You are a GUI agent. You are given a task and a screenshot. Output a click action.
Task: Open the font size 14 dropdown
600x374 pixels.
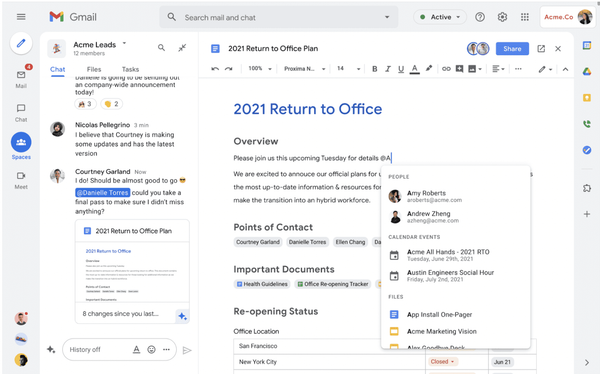[348, 69]
